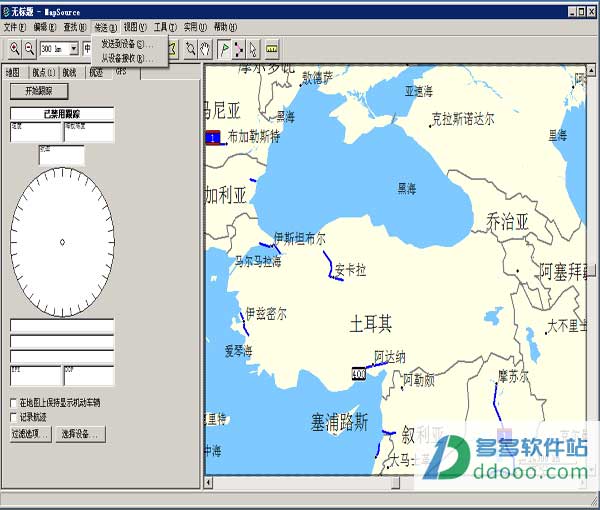
Task: Open the 帮助(H) menu
Action: (x=225, y=27)
